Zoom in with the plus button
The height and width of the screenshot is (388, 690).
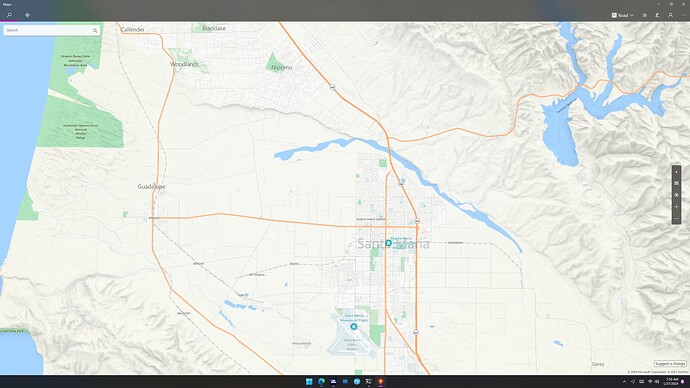pos(676,207)
